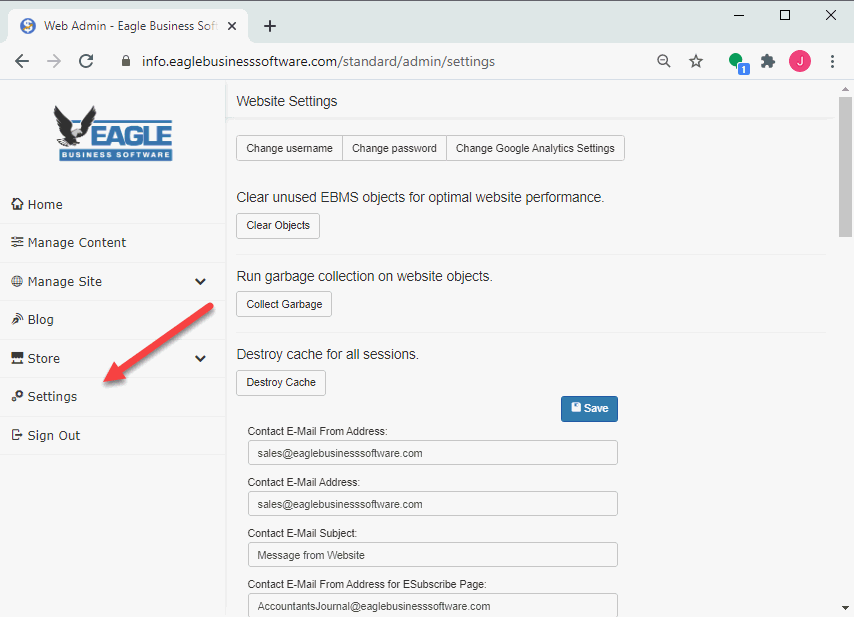The width and height of the screenshot is (854, 617).
Task: Click the Change password button
Action: 394,148
